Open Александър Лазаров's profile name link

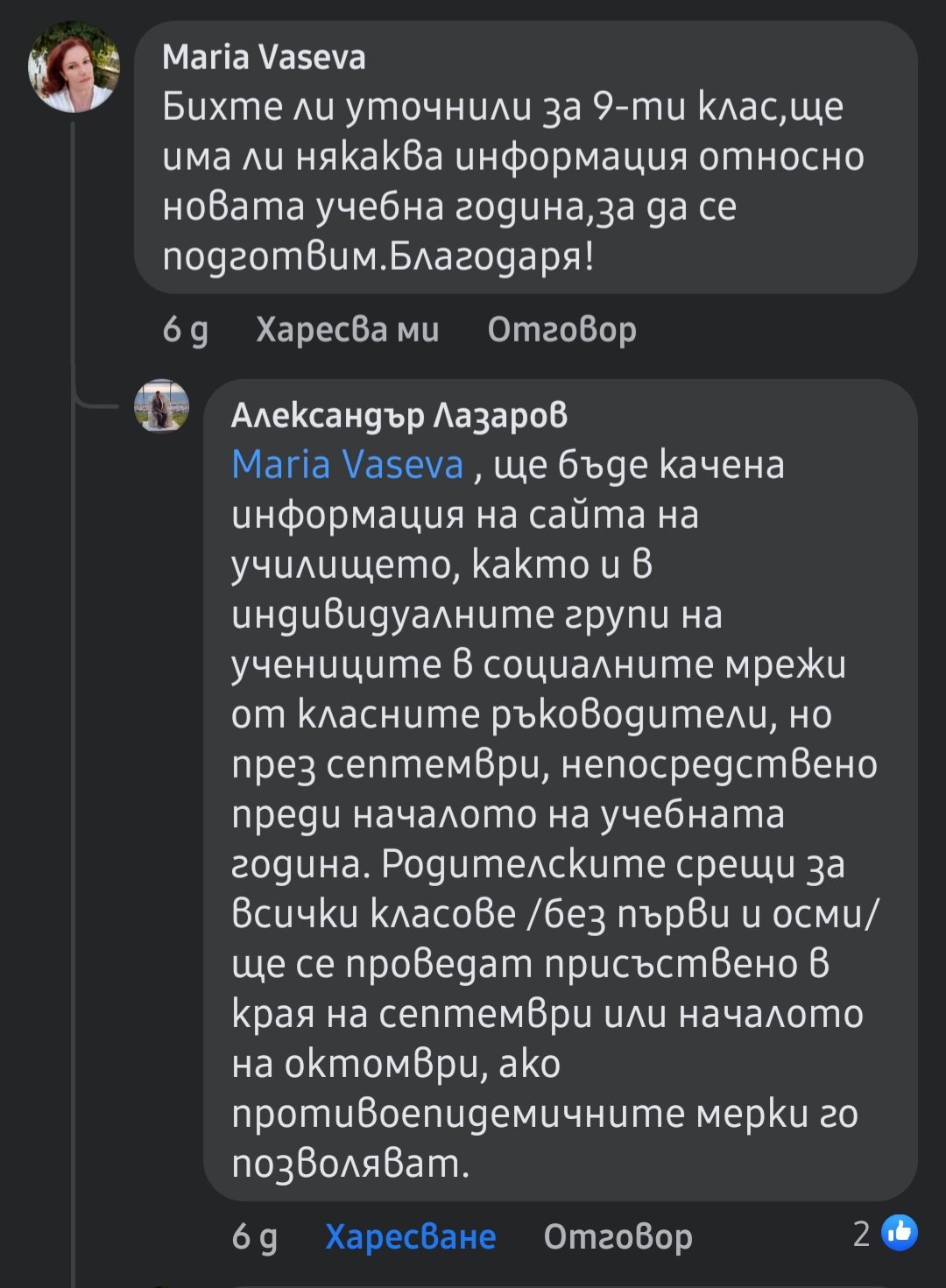[399, 415]
